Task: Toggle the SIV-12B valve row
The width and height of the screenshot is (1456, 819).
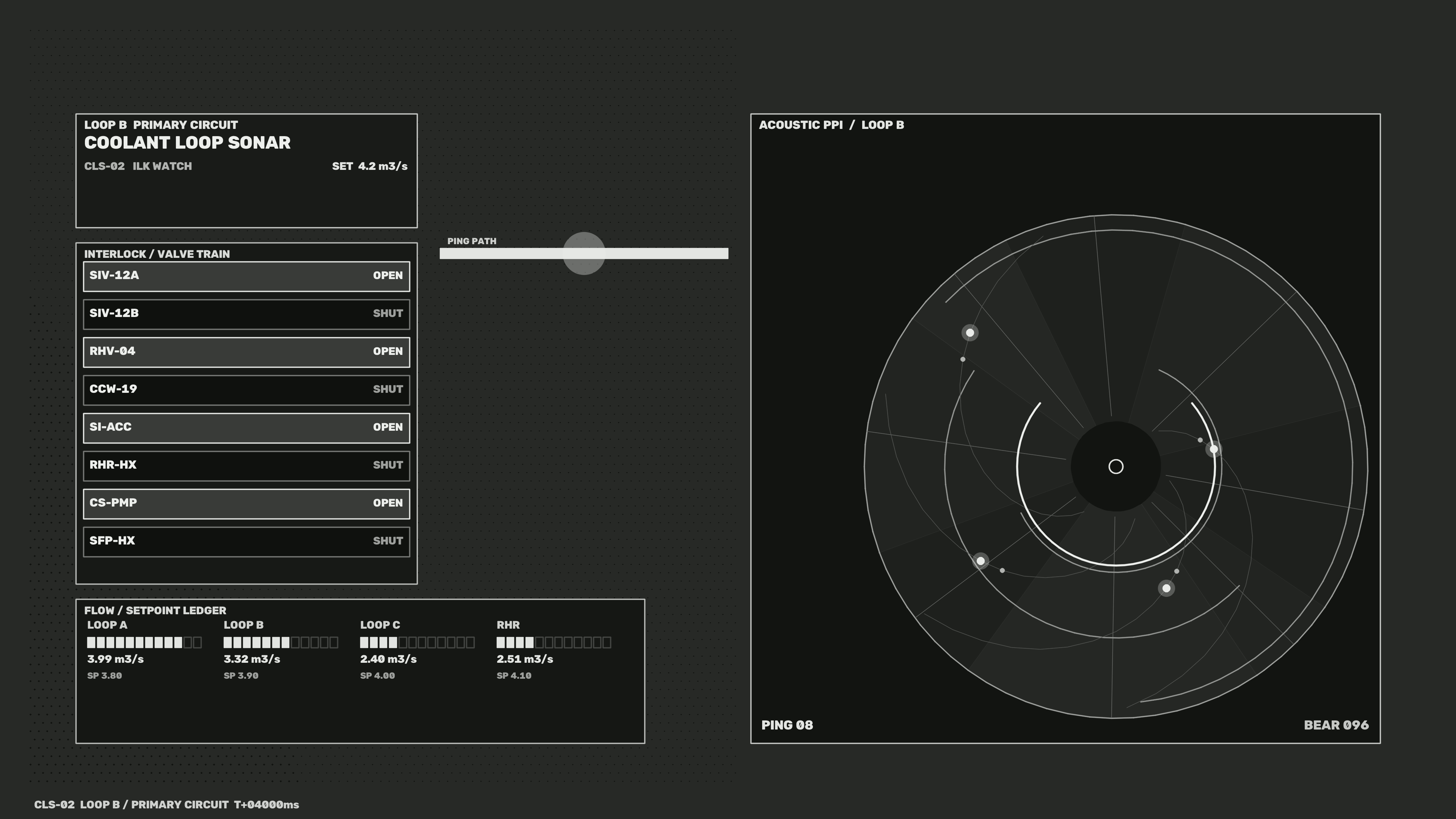Action: click(246, 314)
